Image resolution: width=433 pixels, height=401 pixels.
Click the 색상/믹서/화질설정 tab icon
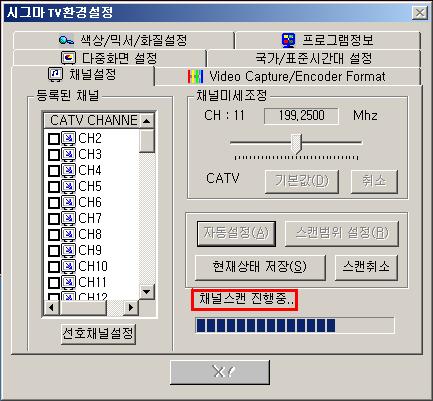66,40
